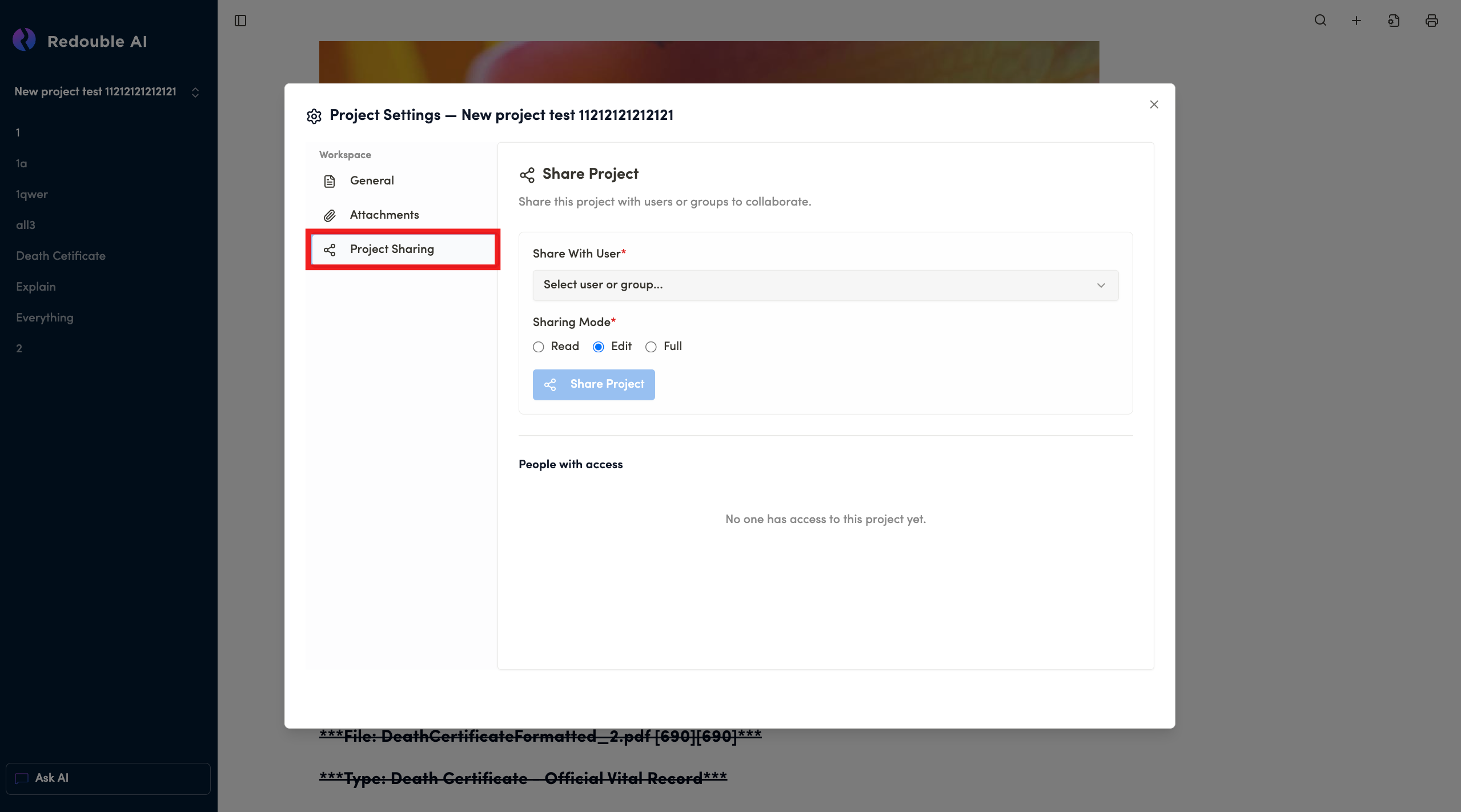1461x812 pixels.
Task: Click the Redouble AI logo
Action: [24, 40]
